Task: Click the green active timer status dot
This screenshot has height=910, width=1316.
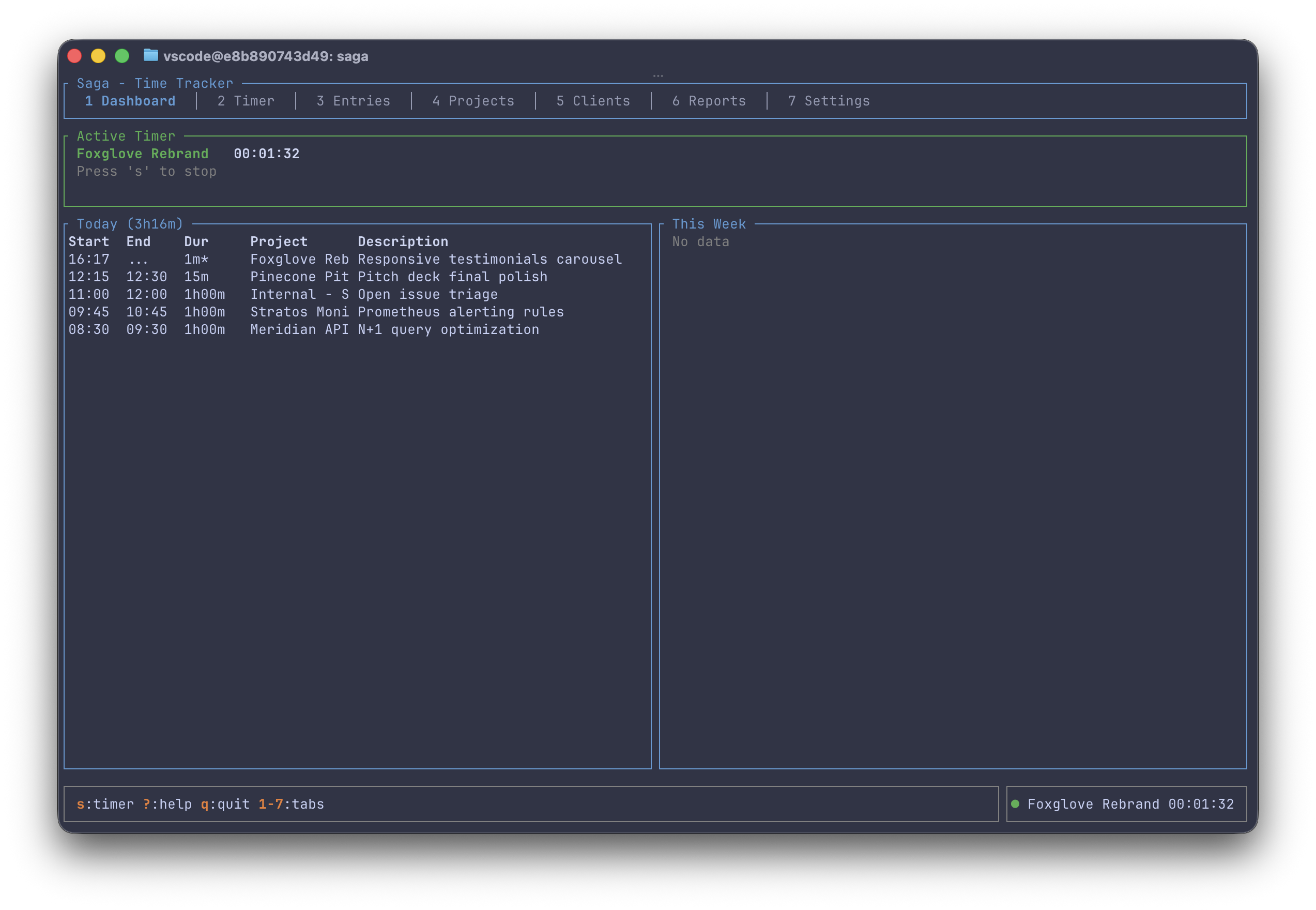Action: pyautogui.click(x=1015, y=804)
